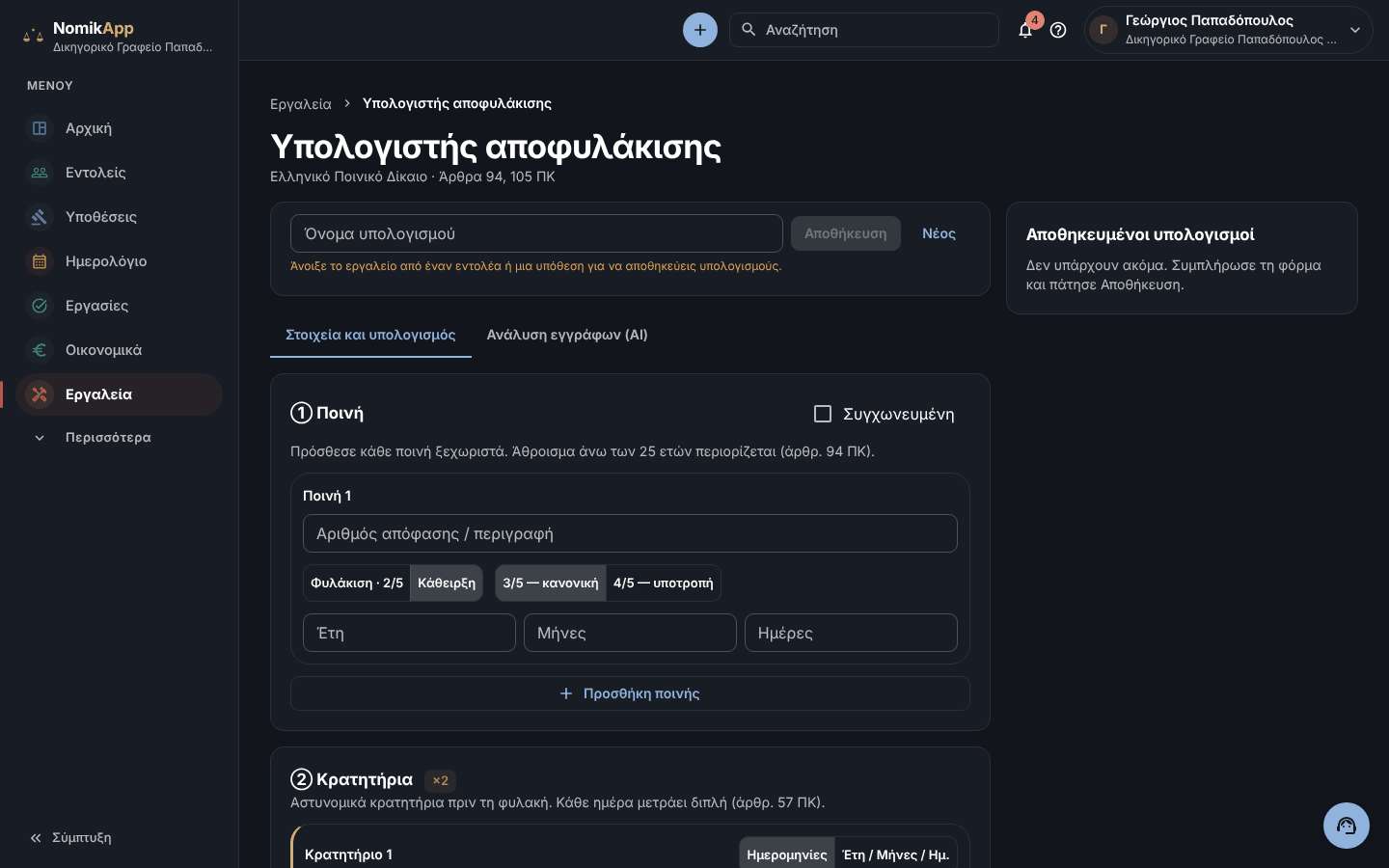Click the double-chevron Σύμπτυξη icon
Image resolution: width=1389 pixels, height=868 pixels.
(36, 838)
